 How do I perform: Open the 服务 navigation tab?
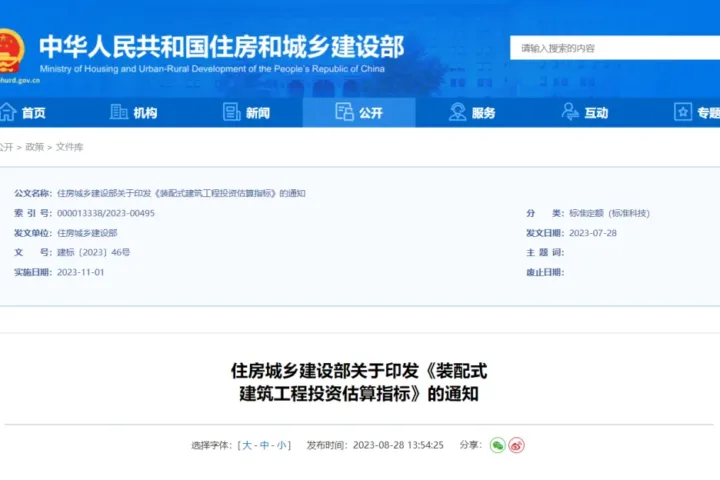click(484, 113)
